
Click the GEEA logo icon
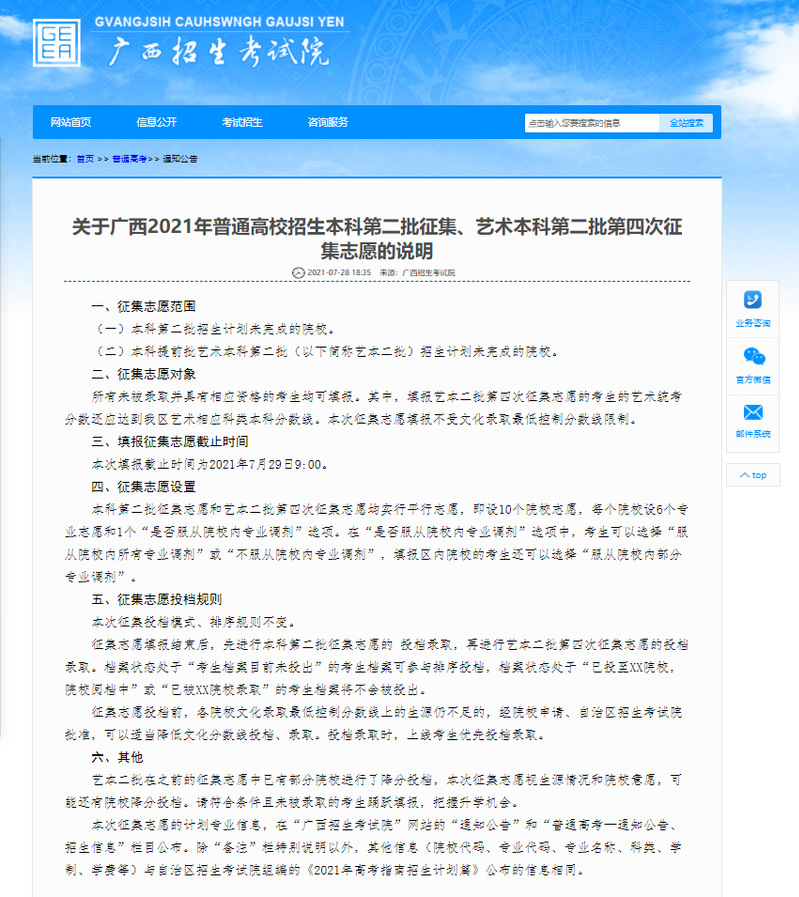(57, 43)
